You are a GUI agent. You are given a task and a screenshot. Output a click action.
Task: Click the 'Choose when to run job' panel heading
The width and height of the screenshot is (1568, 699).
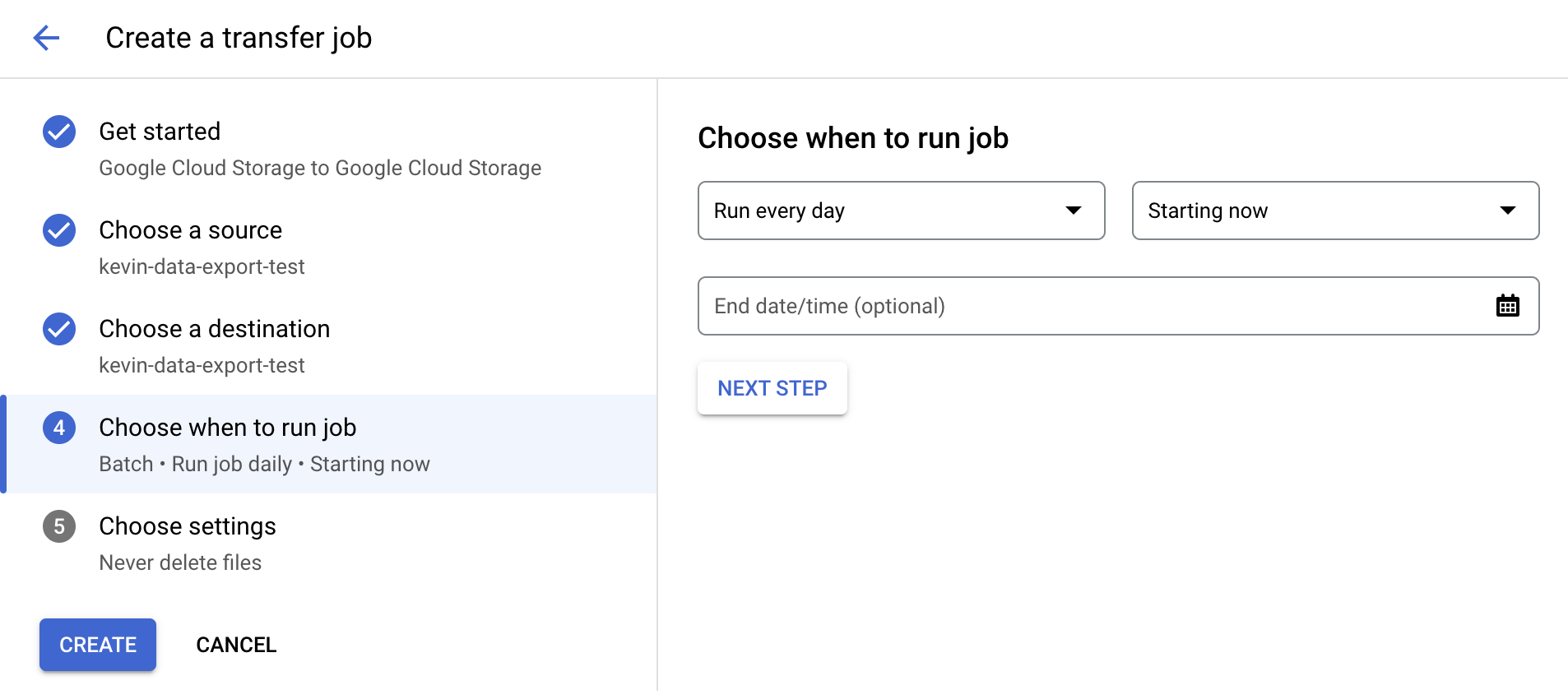pos(853,138)
